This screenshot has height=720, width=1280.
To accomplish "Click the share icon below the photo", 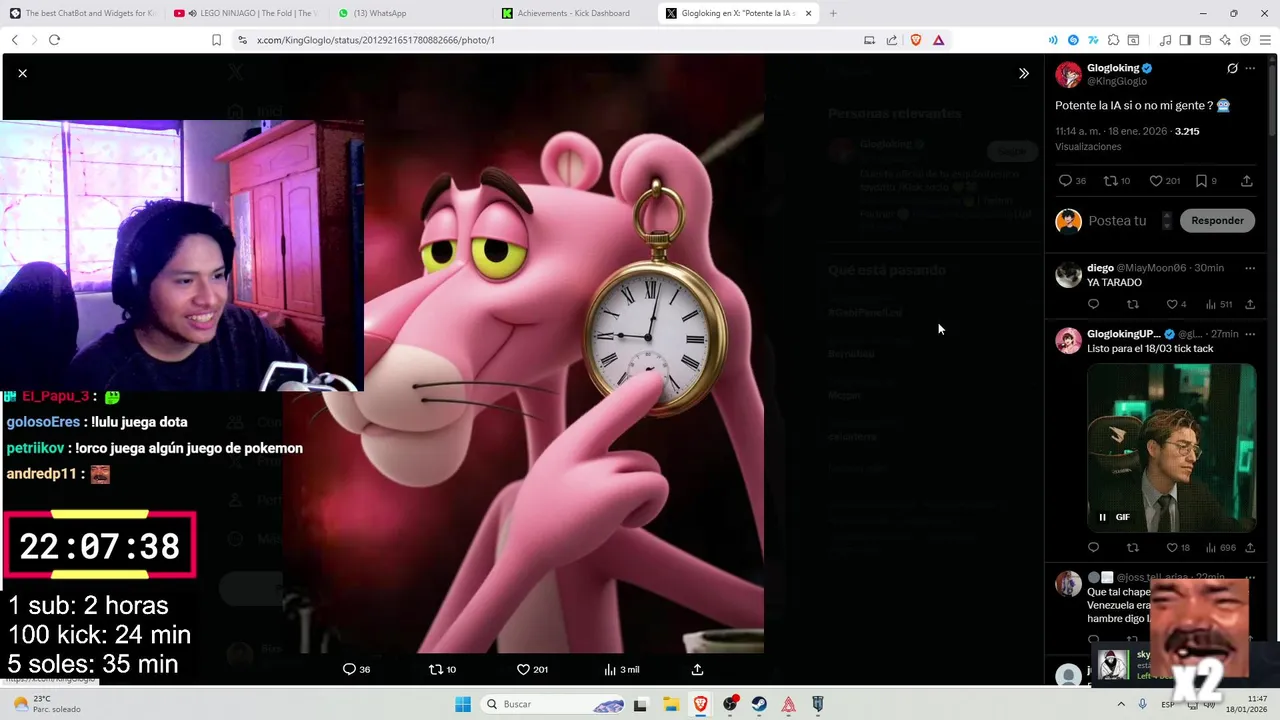I will tap(698, 669).
